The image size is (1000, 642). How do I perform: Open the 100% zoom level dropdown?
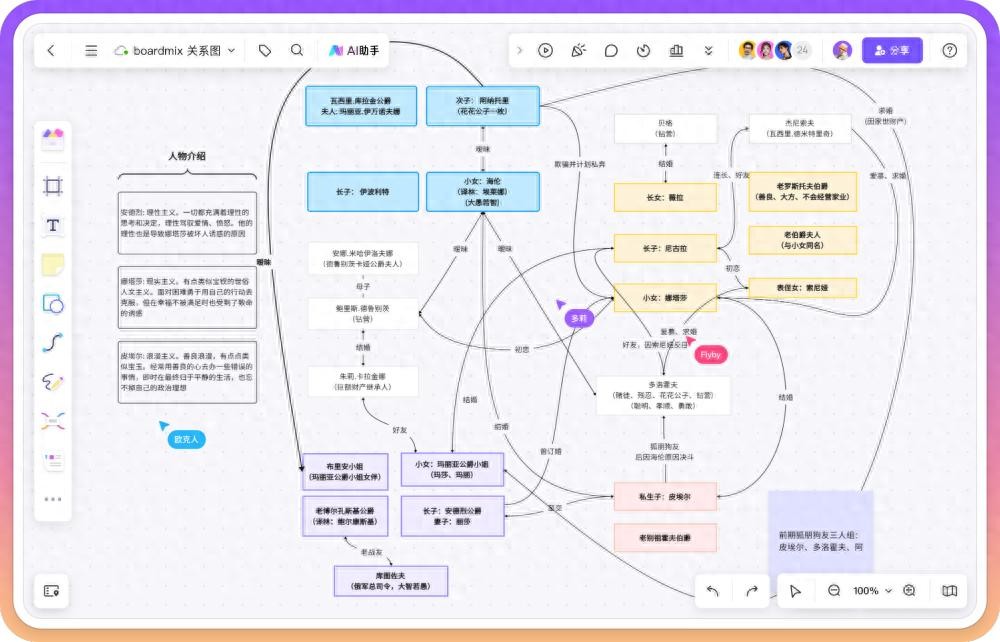click(872, 591)
